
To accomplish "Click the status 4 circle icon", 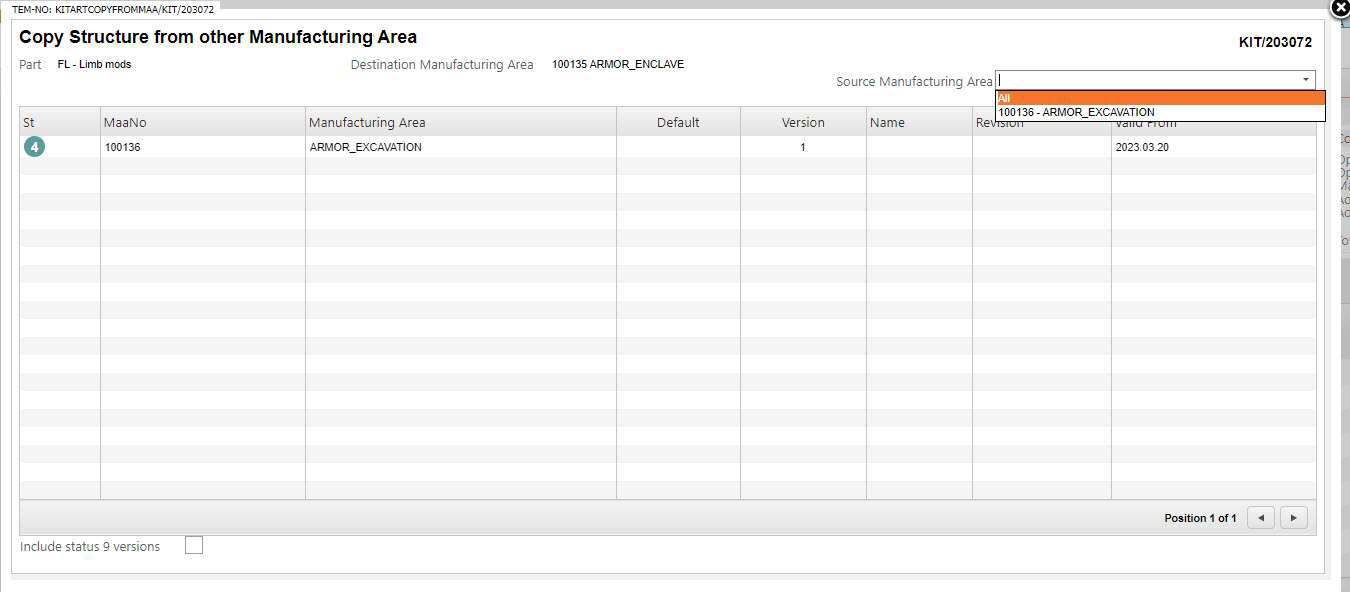I will point(34,147).
